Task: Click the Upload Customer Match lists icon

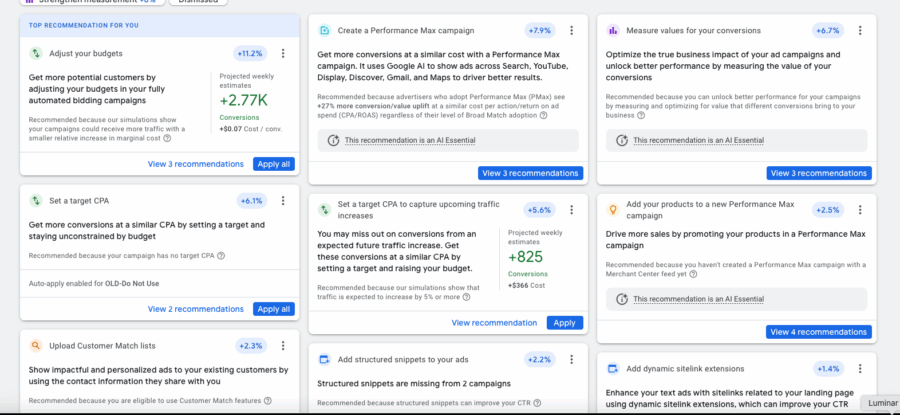Action: point(36,346)
